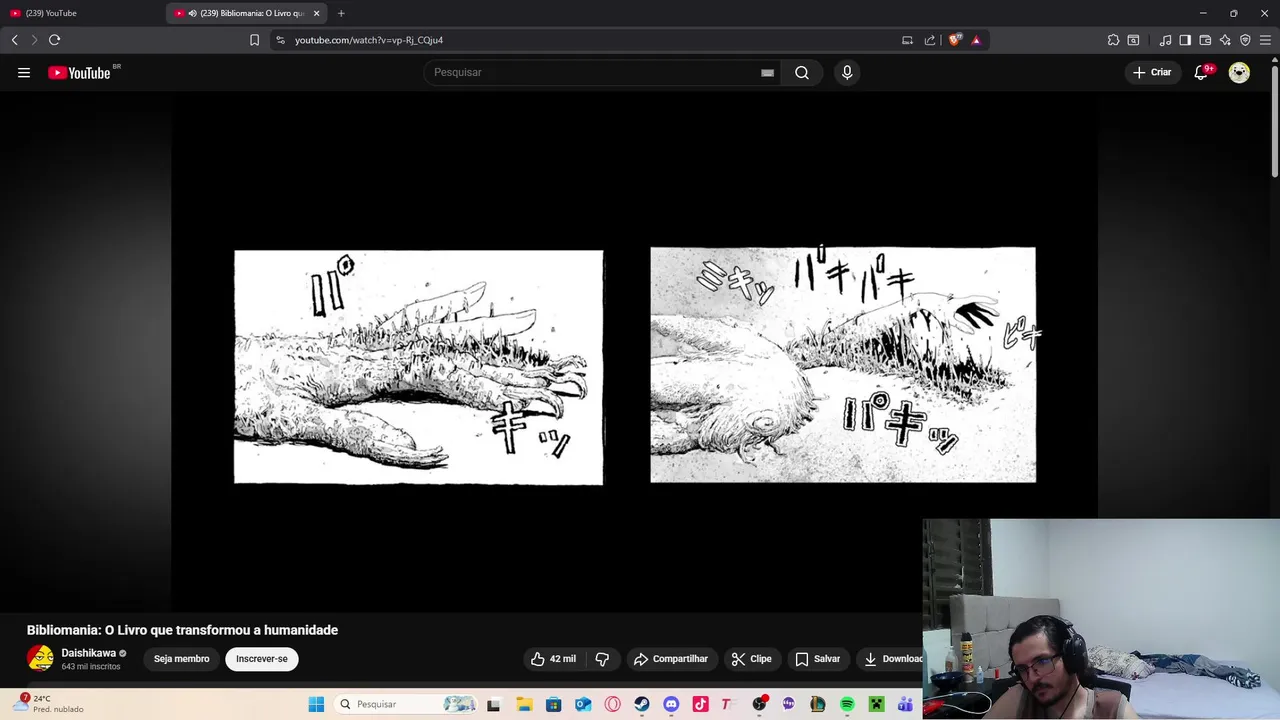1280x720 pixels.
Task: Reload the page
Action: 54,40
